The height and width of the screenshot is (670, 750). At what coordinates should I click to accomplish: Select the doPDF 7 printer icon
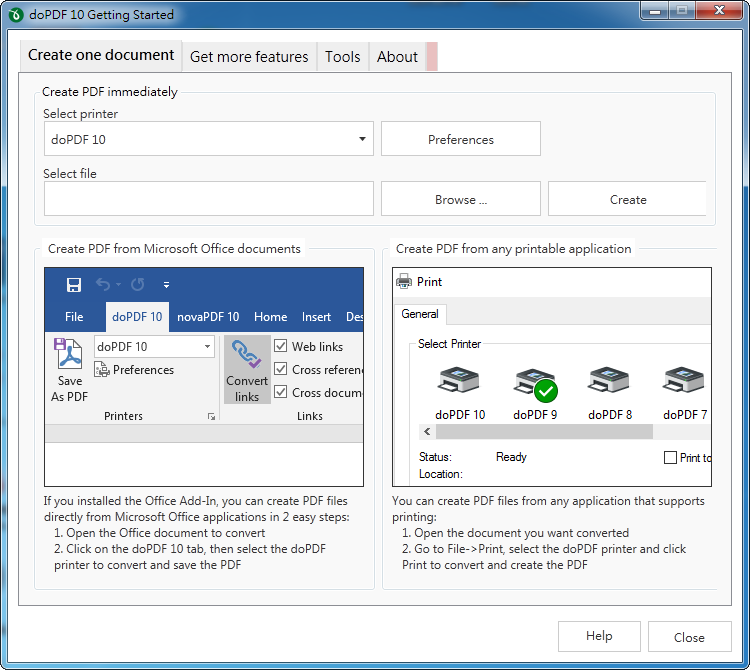click(x=683, y=380)
